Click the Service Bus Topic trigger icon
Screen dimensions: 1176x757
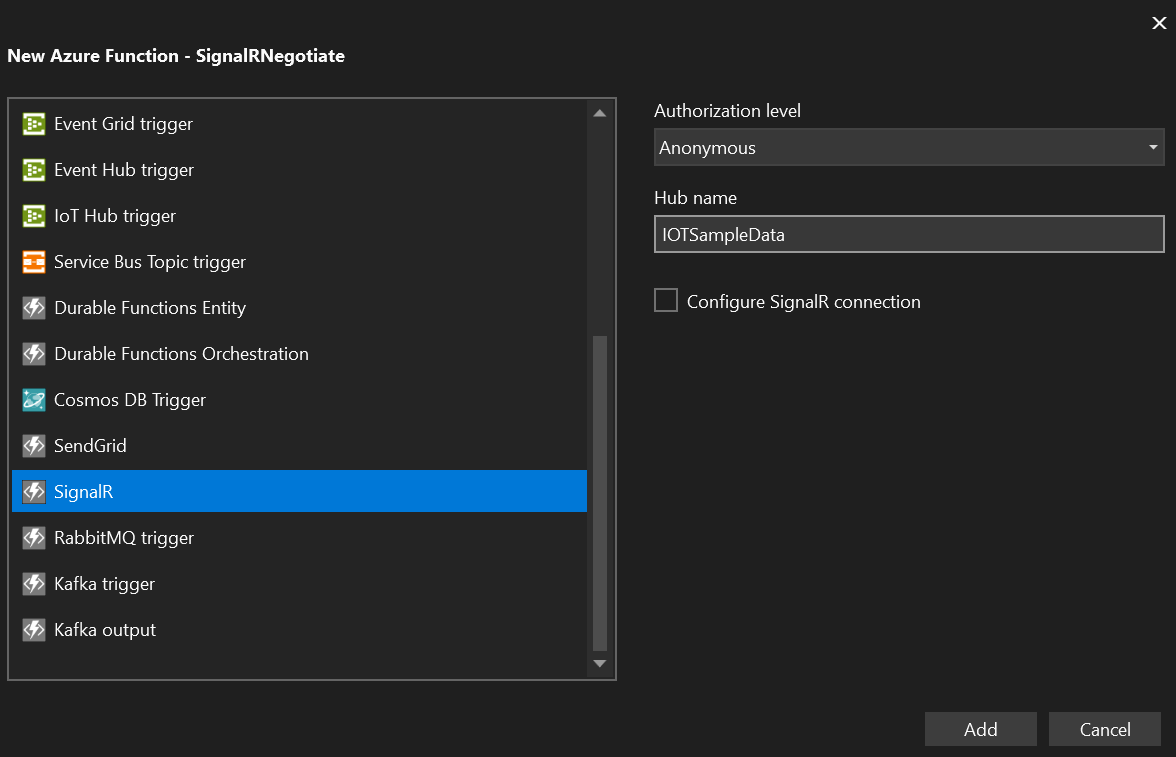[x=34, y=262]
